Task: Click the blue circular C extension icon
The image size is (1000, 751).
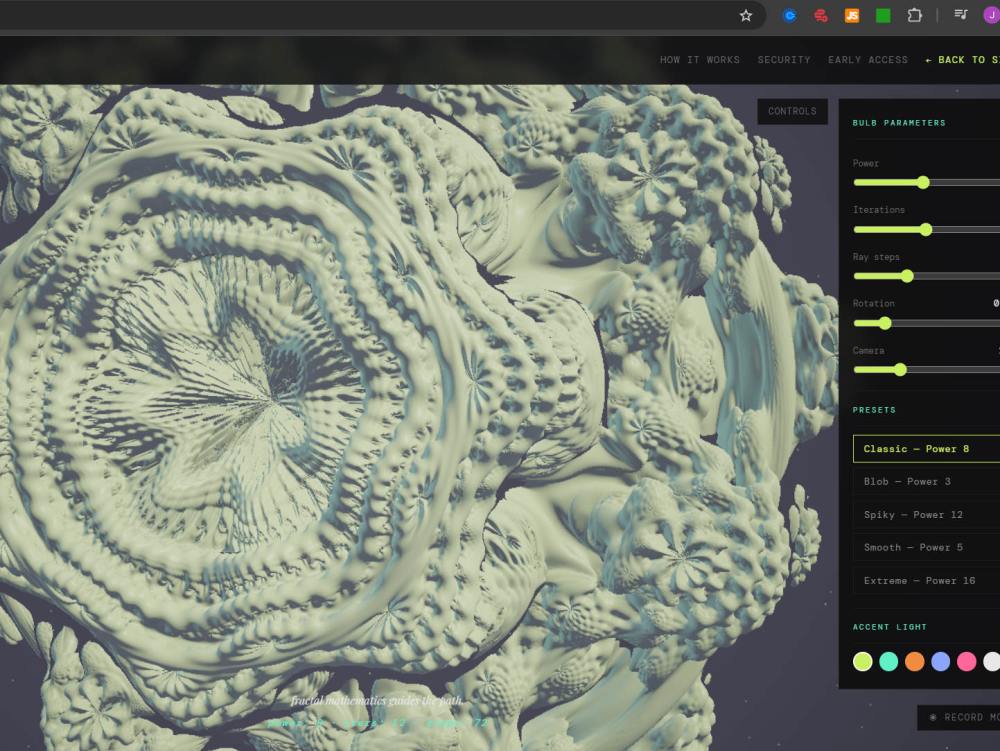Action: click(789, 15)
